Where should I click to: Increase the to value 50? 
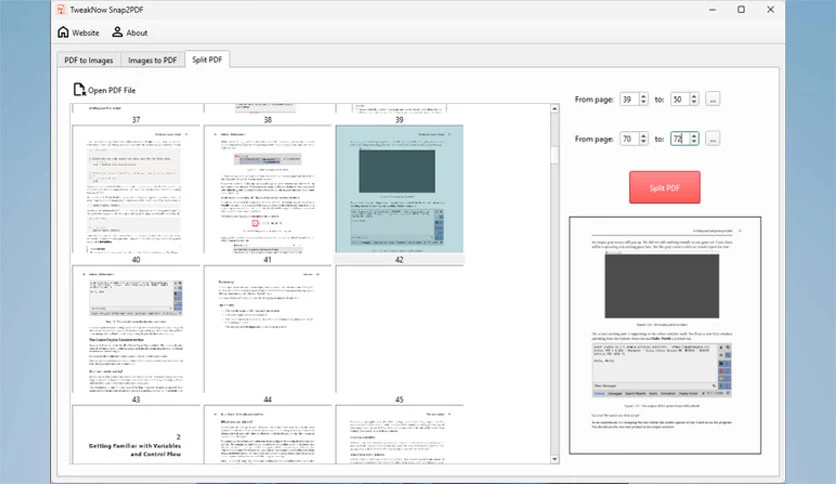694,96
